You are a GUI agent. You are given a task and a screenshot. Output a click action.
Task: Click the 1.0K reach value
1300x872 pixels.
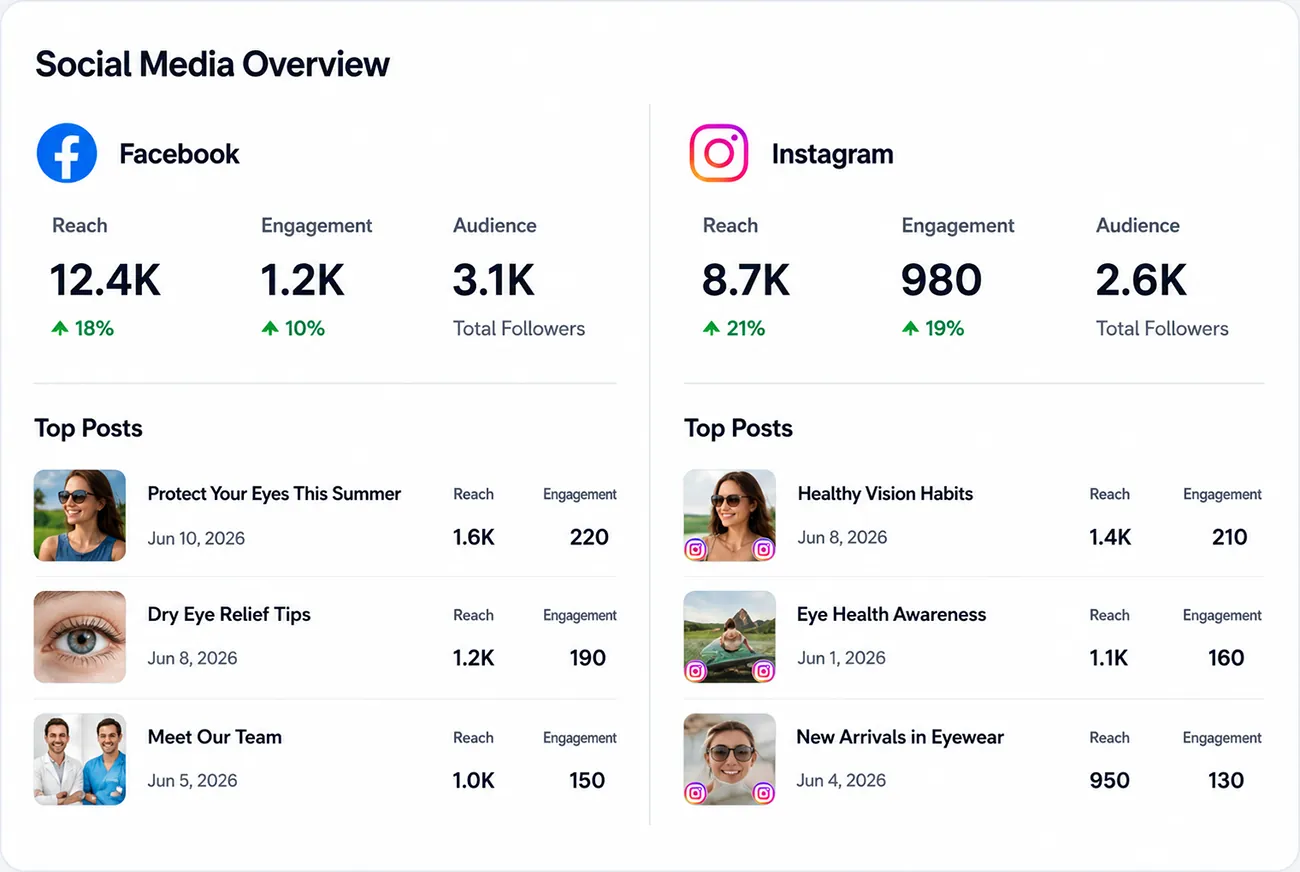[x=474, y=780]
